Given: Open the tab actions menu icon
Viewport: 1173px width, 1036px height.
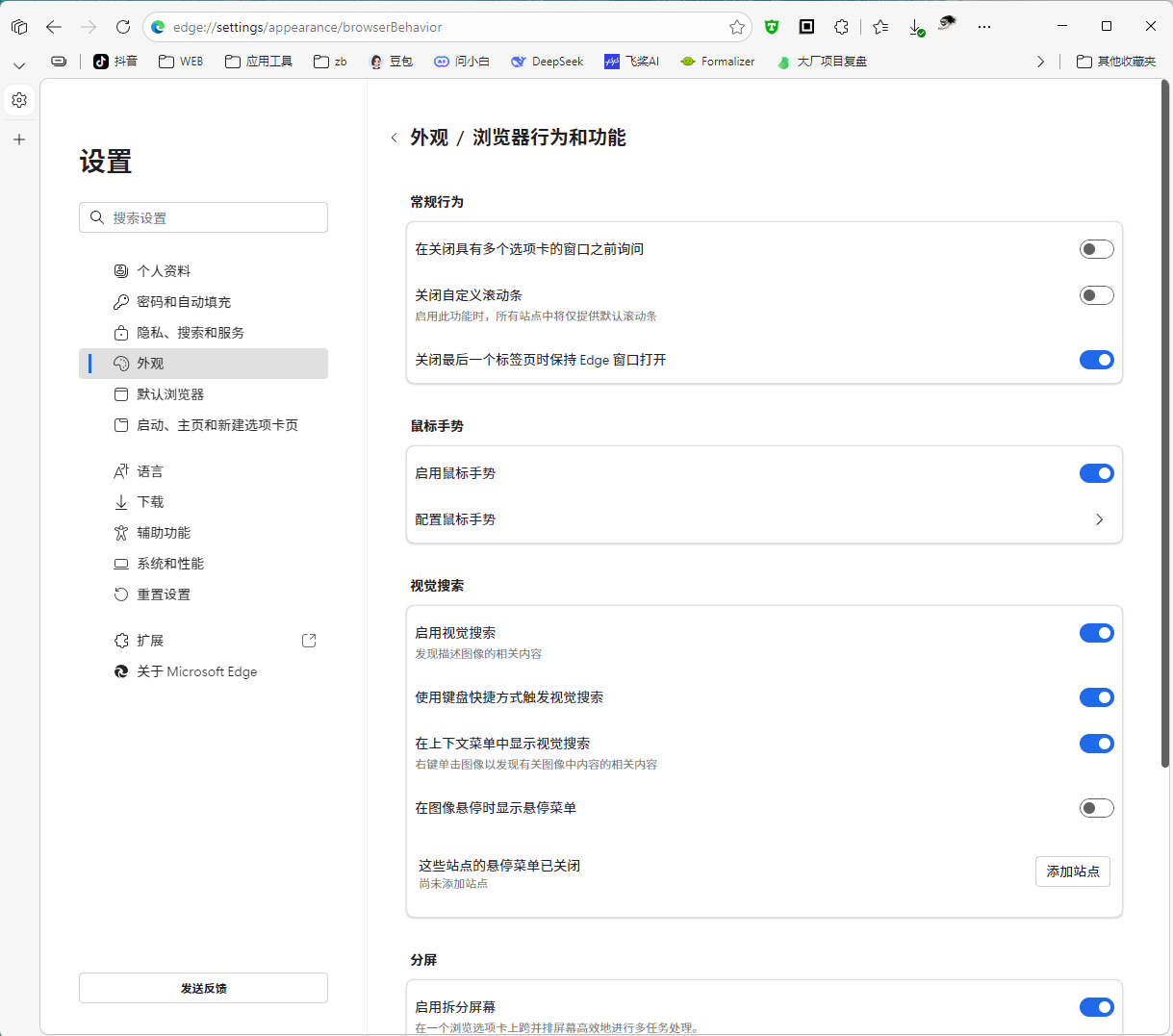Looking at the screenshot, I should [19, 27].
